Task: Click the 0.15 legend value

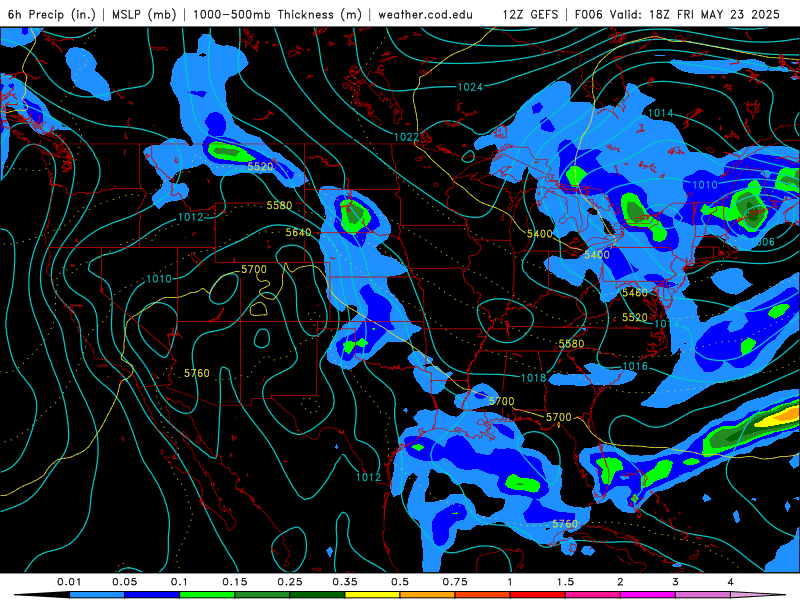Action: tap(235, 582)
